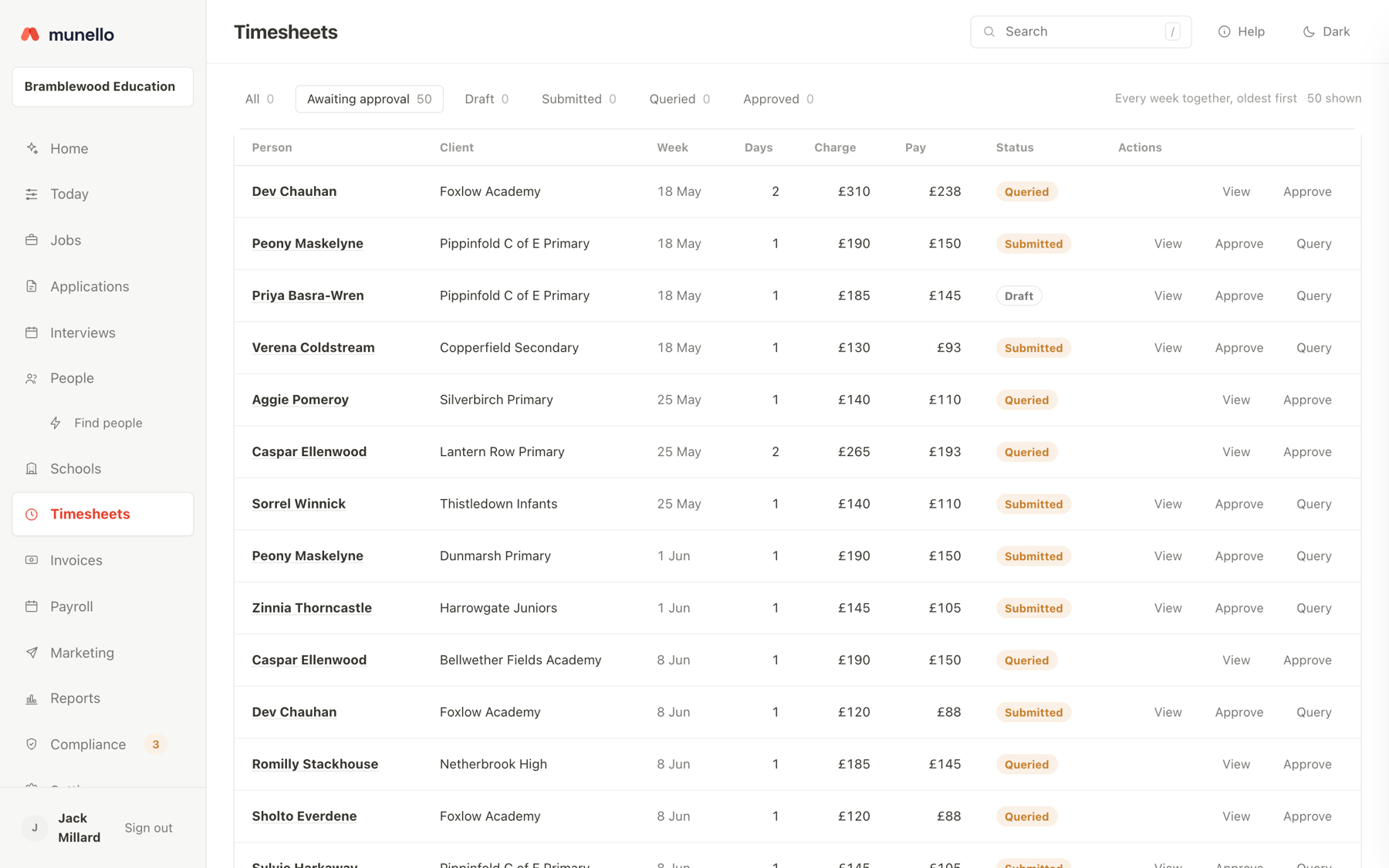
Task: Open Aggie Pomeroy's profile link
Action: pyautogui.click(x=300, y=400)
